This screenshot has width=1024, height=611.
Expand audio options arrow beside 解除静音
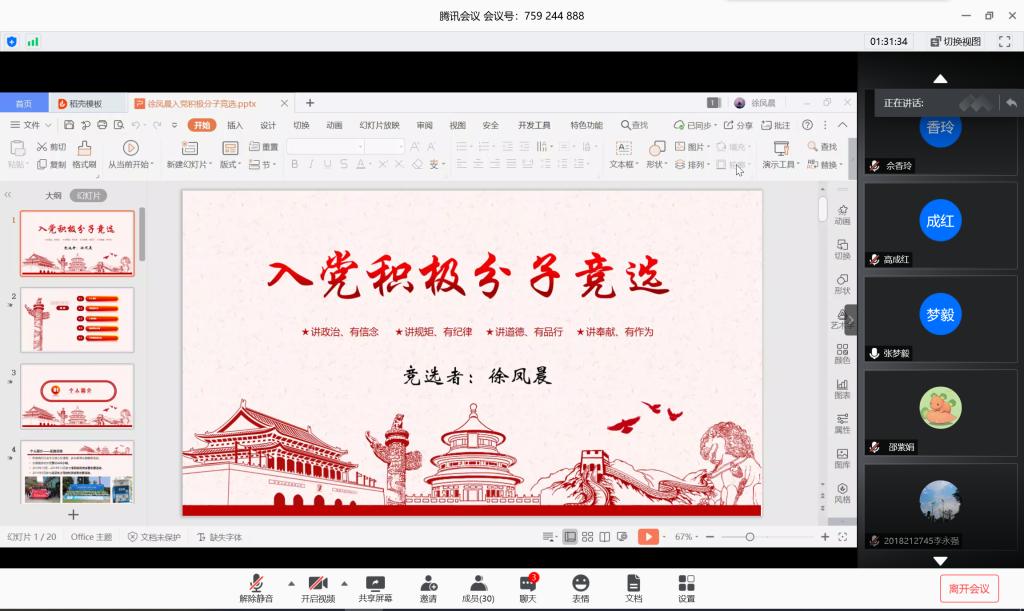click(x=291, y=582)
